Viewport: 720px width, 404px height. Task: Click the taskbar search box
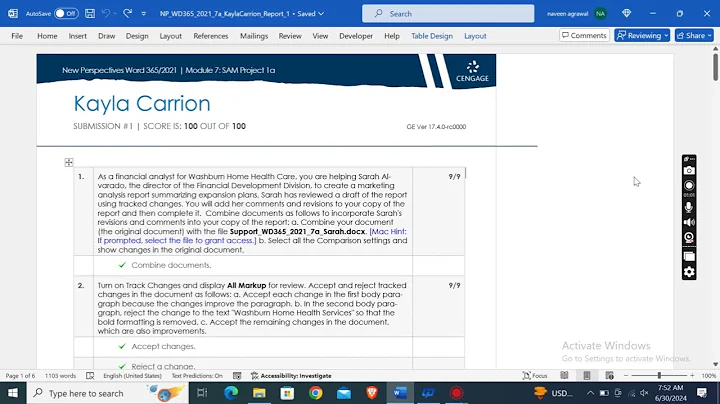tap(107, 393)
